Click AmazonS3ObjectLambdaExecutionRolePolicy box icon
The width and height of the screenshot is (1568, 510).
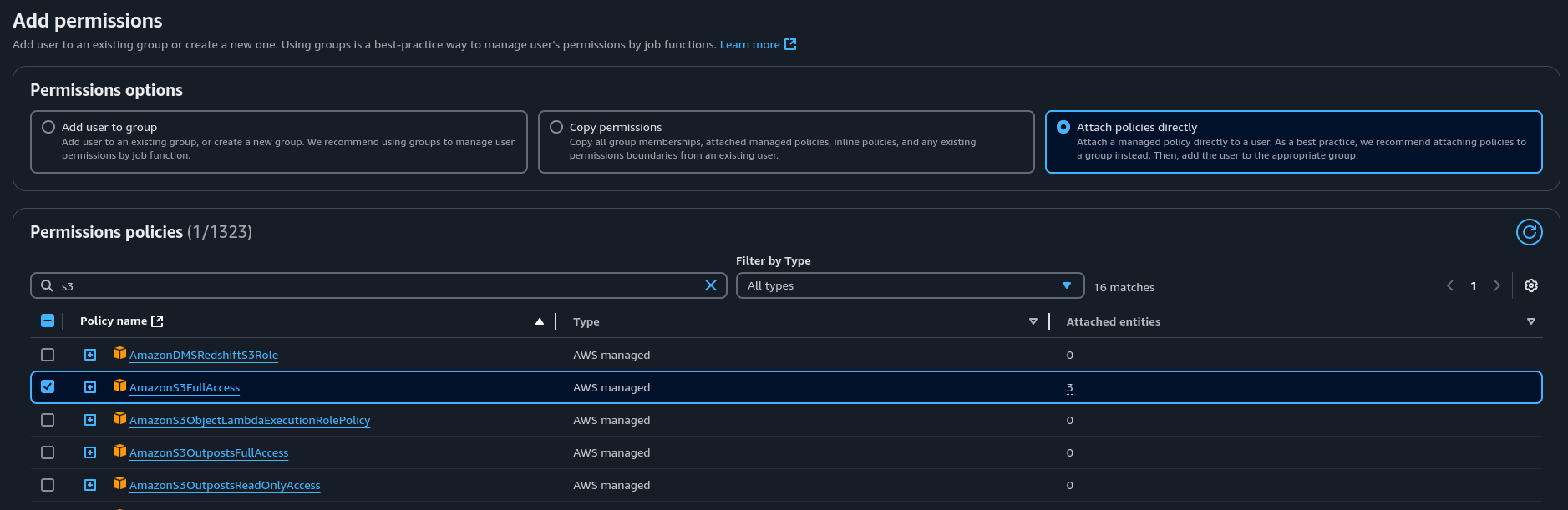click(x=119, y=418)
